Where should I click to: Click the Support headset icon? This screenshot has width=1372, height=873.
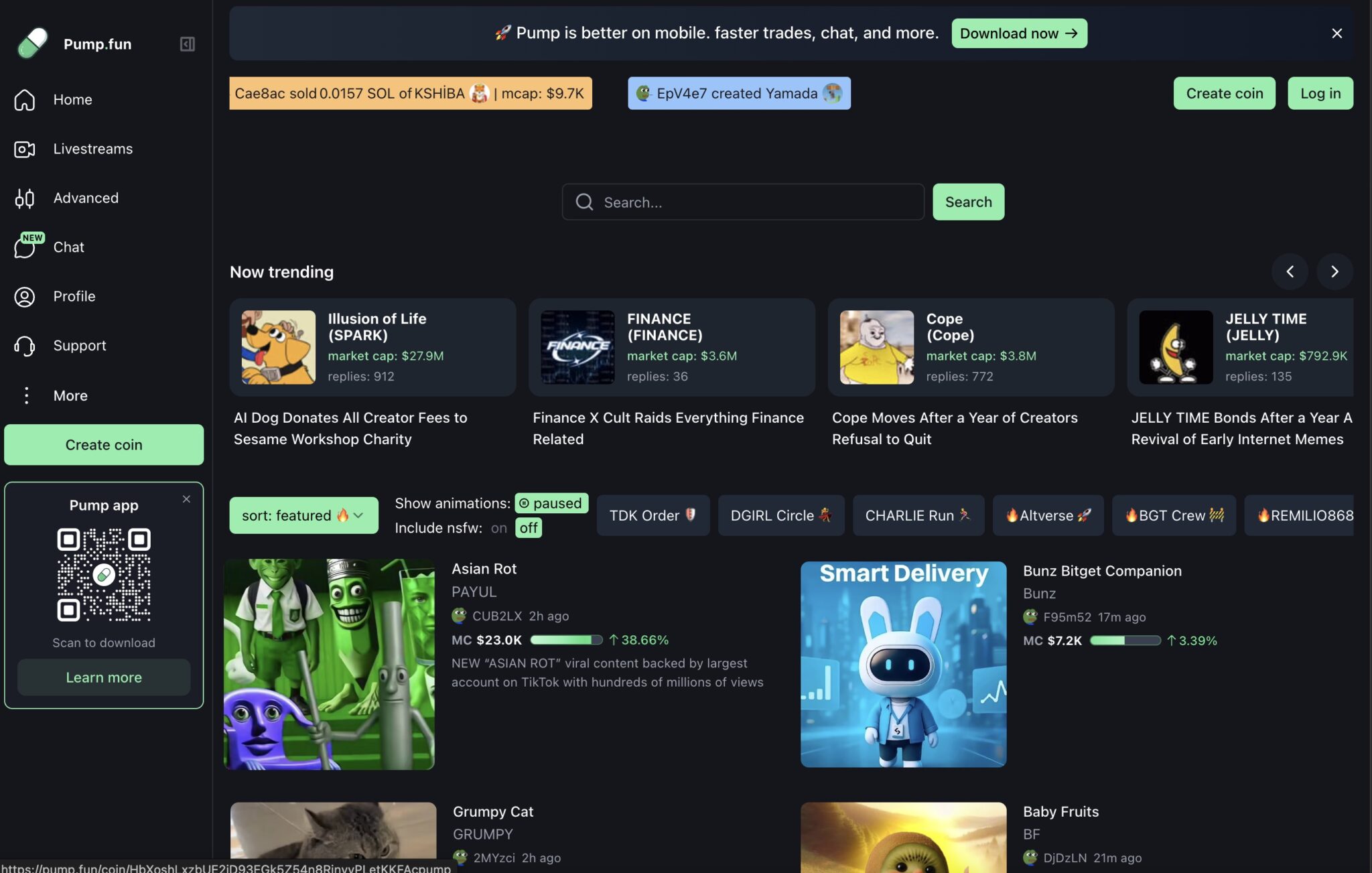[25, 346]
